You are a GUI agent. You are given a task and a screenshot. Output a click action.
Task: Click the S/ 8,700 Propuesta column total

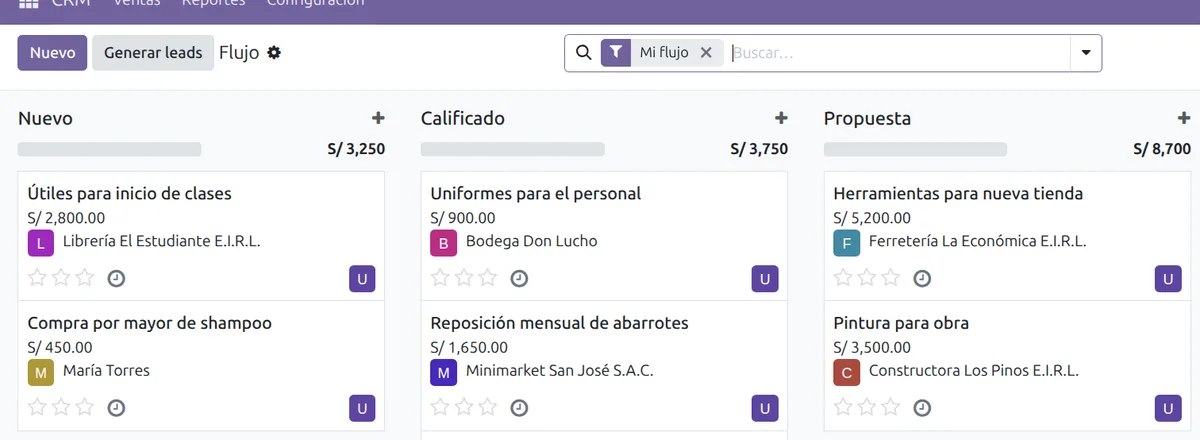click(x=1162, y=149)
